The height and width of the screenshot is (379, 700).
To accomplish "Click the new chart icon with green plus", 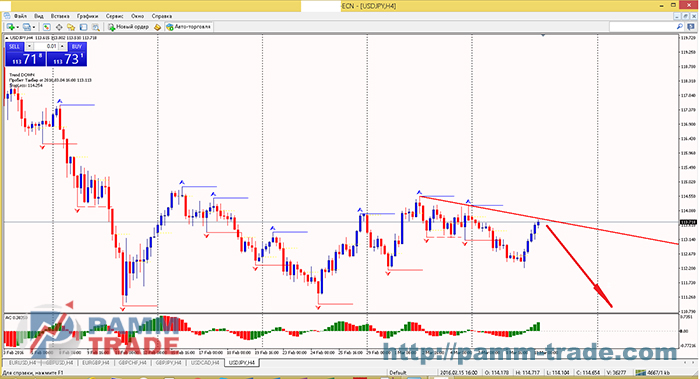I will pos(10,27).
